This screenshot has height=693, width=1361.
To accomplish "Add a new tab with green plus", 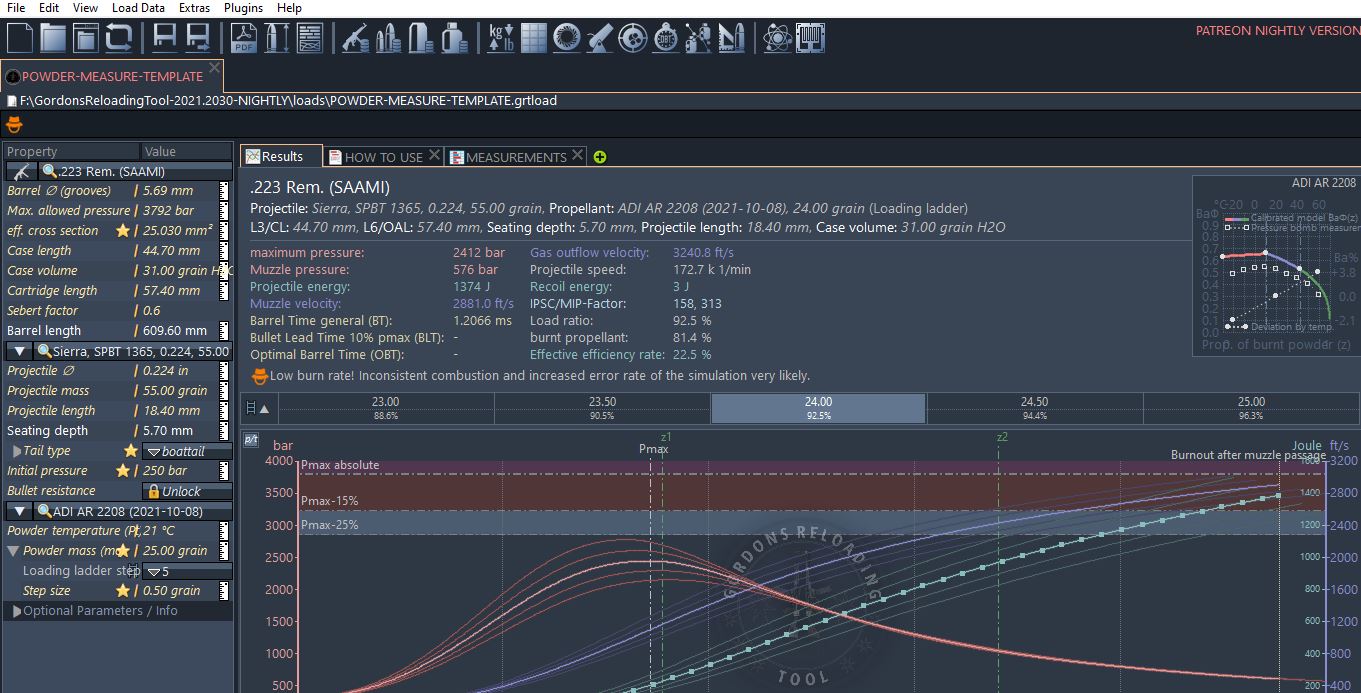I will (600, 157).
